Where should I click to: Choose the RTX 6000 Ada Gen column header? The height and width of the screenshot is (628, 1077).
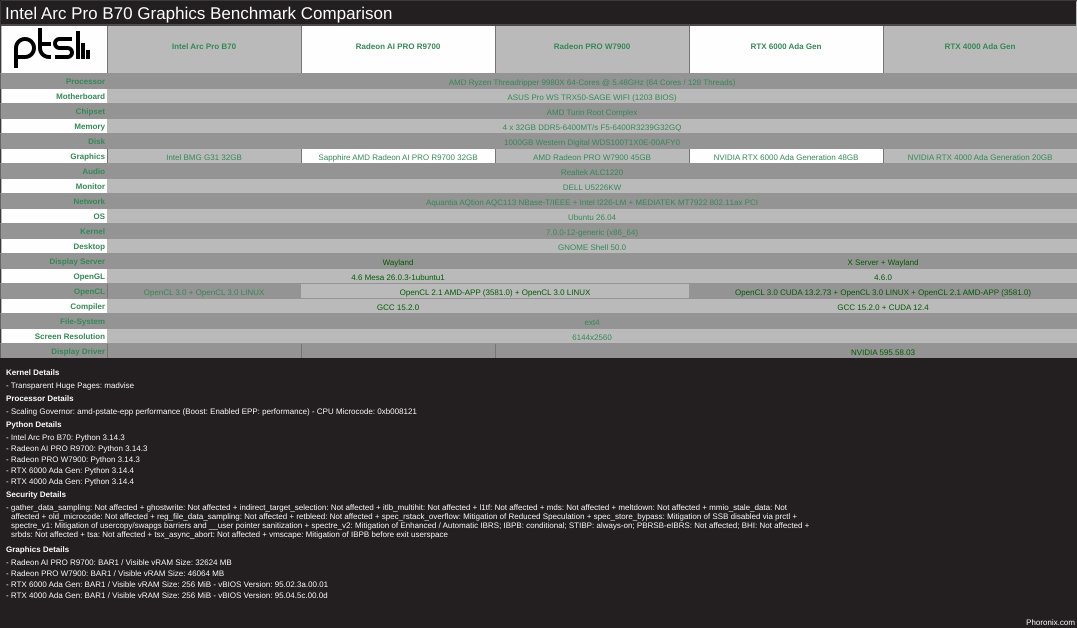pyautogui.click(x=786, y=46)
